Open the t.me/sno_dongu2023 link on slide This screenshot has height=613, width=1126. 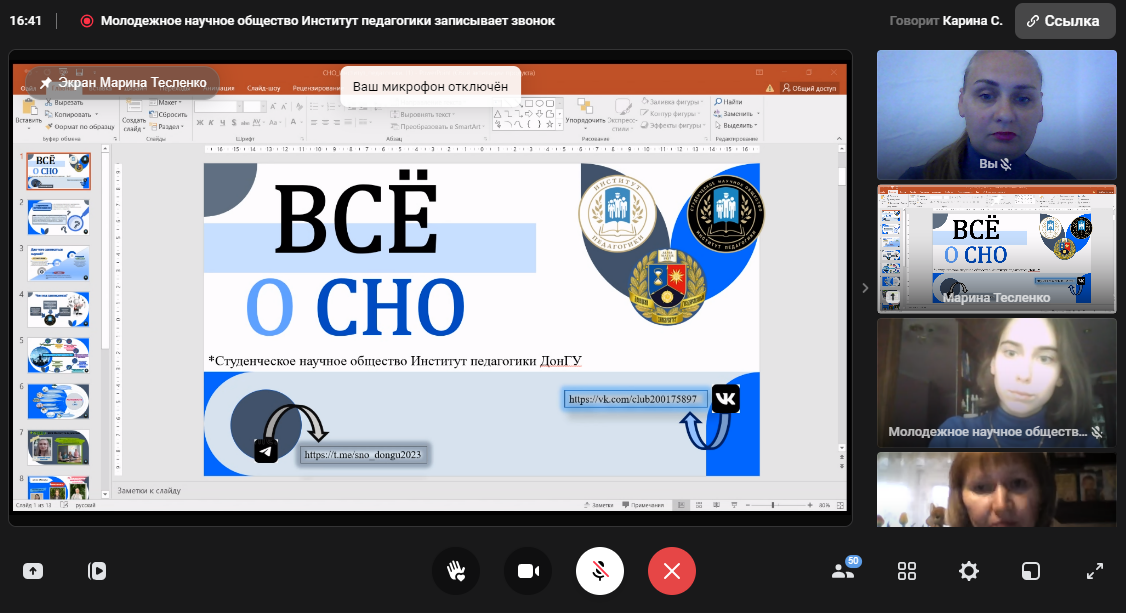[363, 454]
